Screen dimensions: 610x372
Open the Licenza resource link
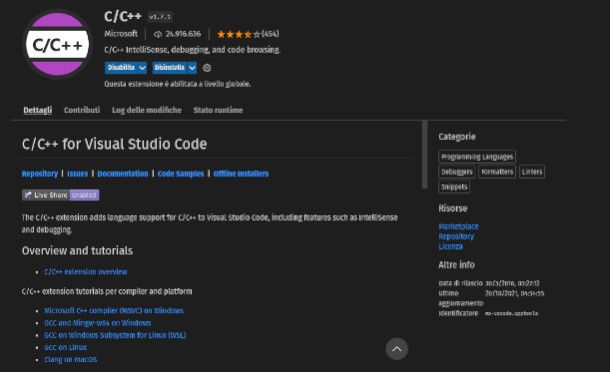tap(450, 246)
